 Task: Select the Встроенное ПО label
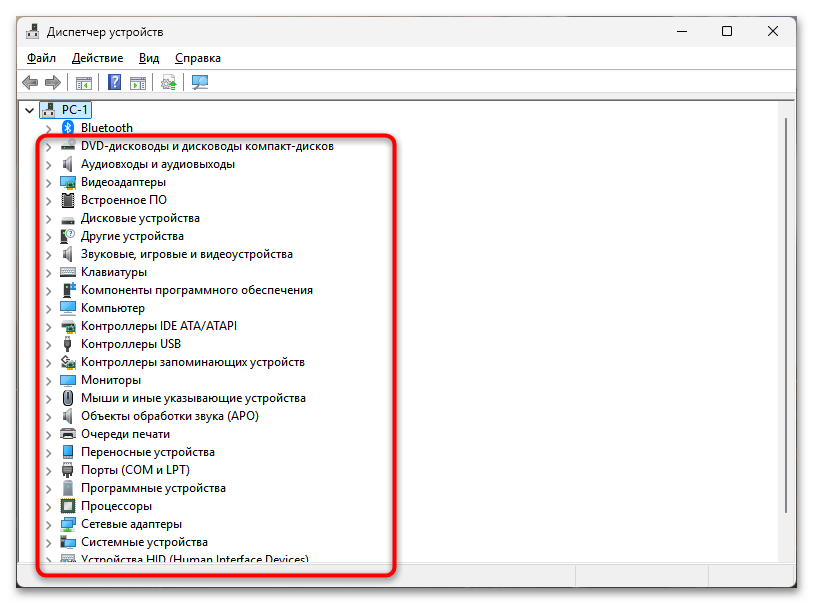click(123, 200)
